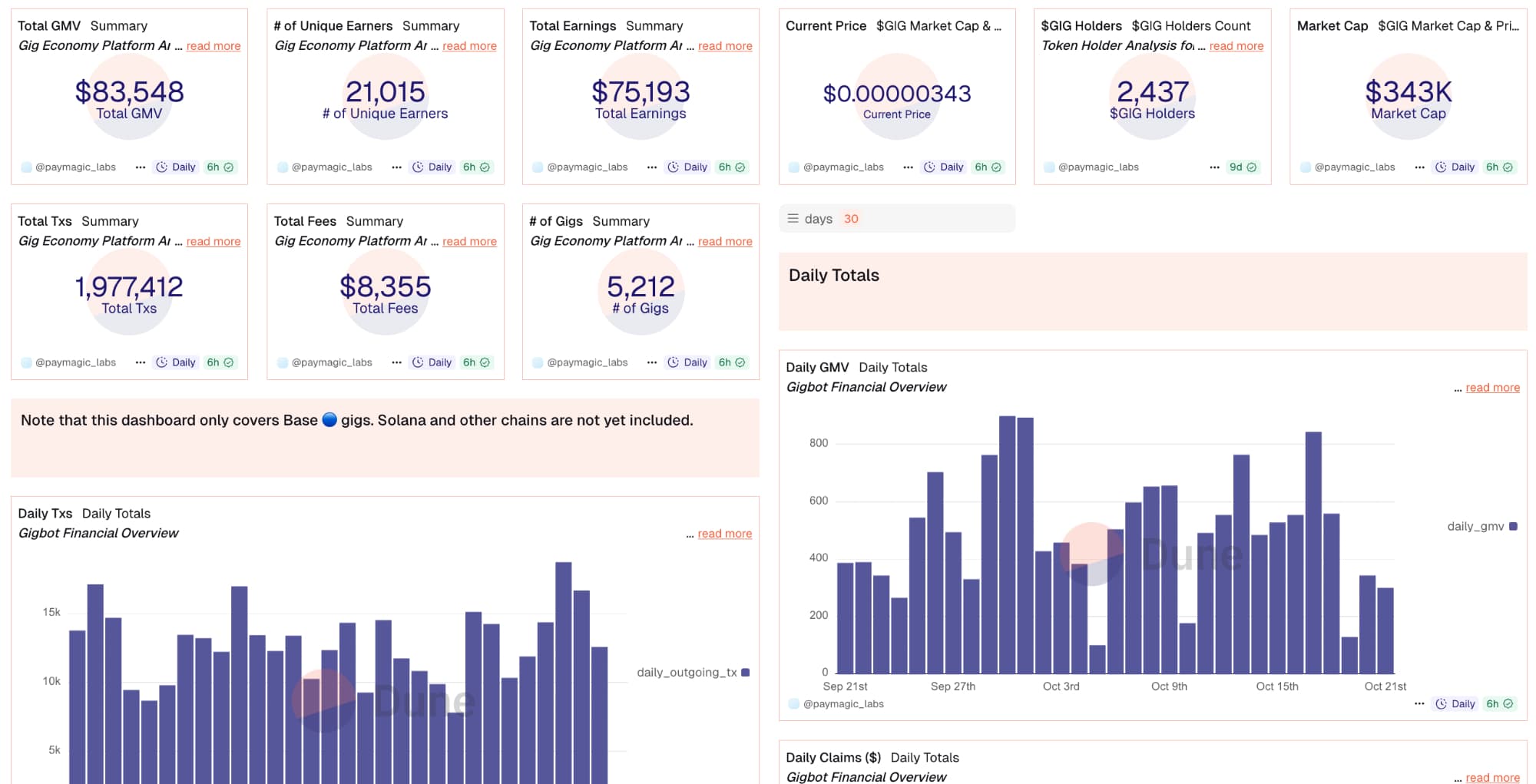
Task: Open three-dot menu on # of Unique Earners card
Action: tap(396, 167)
